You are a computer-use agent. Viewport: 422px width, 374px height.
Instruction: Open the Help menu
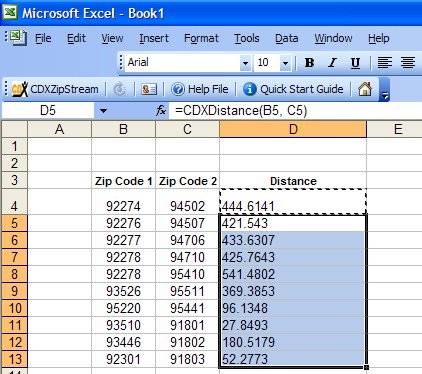379,38
